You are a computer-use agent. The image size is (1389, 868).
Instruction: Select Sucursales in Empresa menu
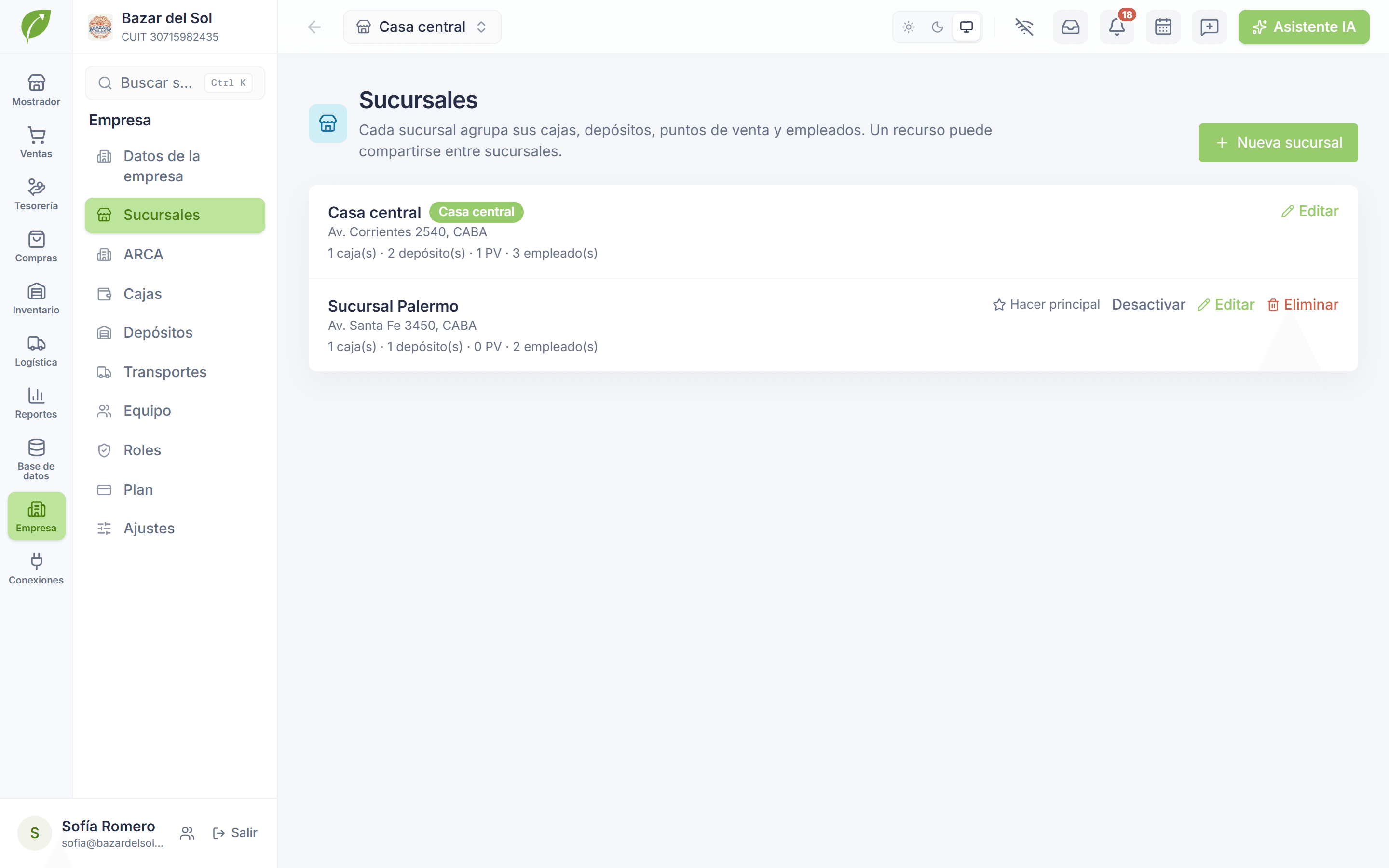point(175,215)
